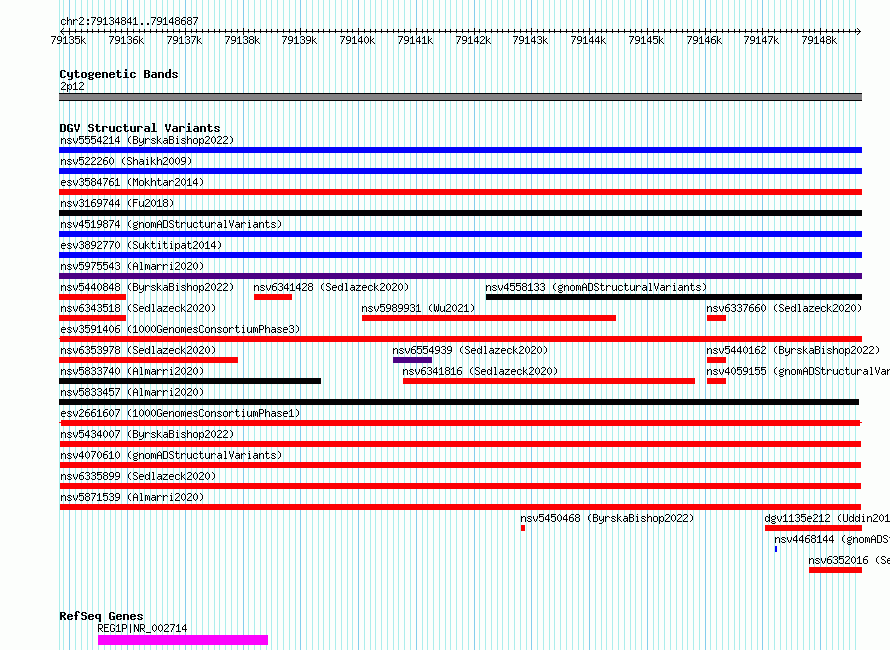Screen dimensions: 890x650
Task: Click the DGV Structural Variants track title
Action: coord(140,128)
